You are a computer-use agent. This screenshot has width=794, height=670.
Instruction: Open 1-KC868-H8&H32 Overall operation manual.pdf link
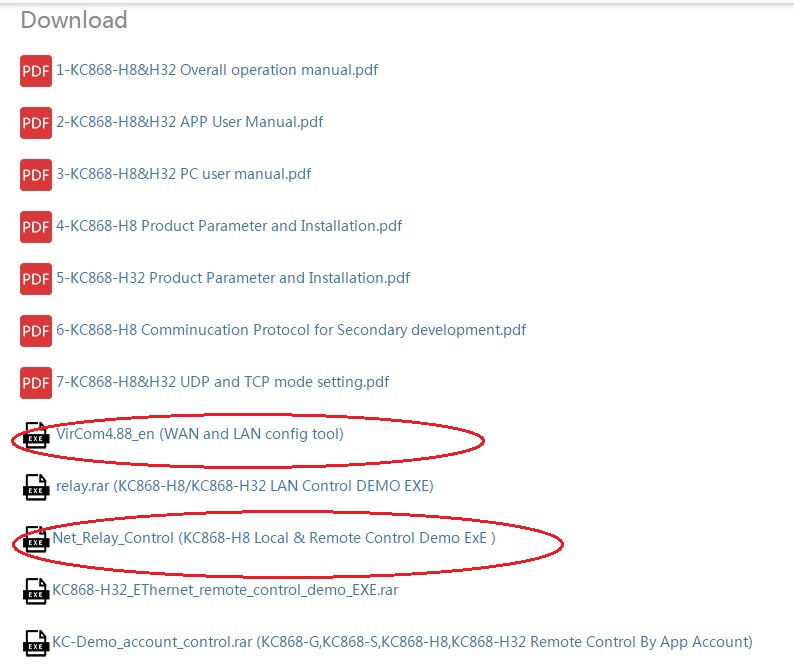(217, 70)
